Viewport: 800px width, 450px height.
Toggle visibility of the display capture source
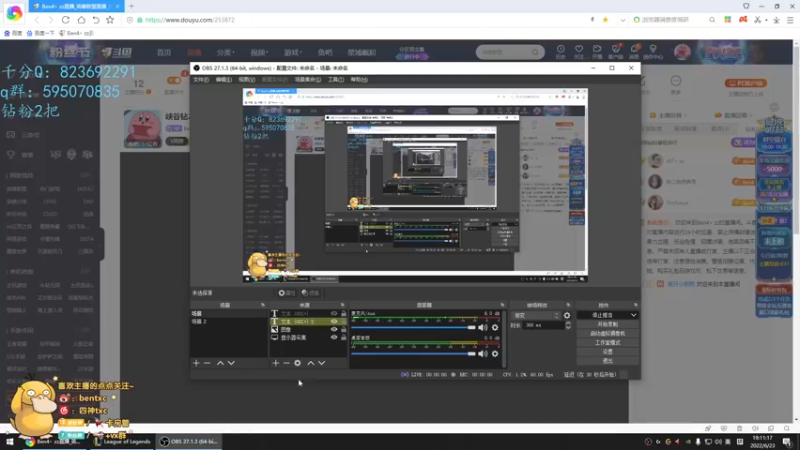pyautogui.click(x=334, y=337)
